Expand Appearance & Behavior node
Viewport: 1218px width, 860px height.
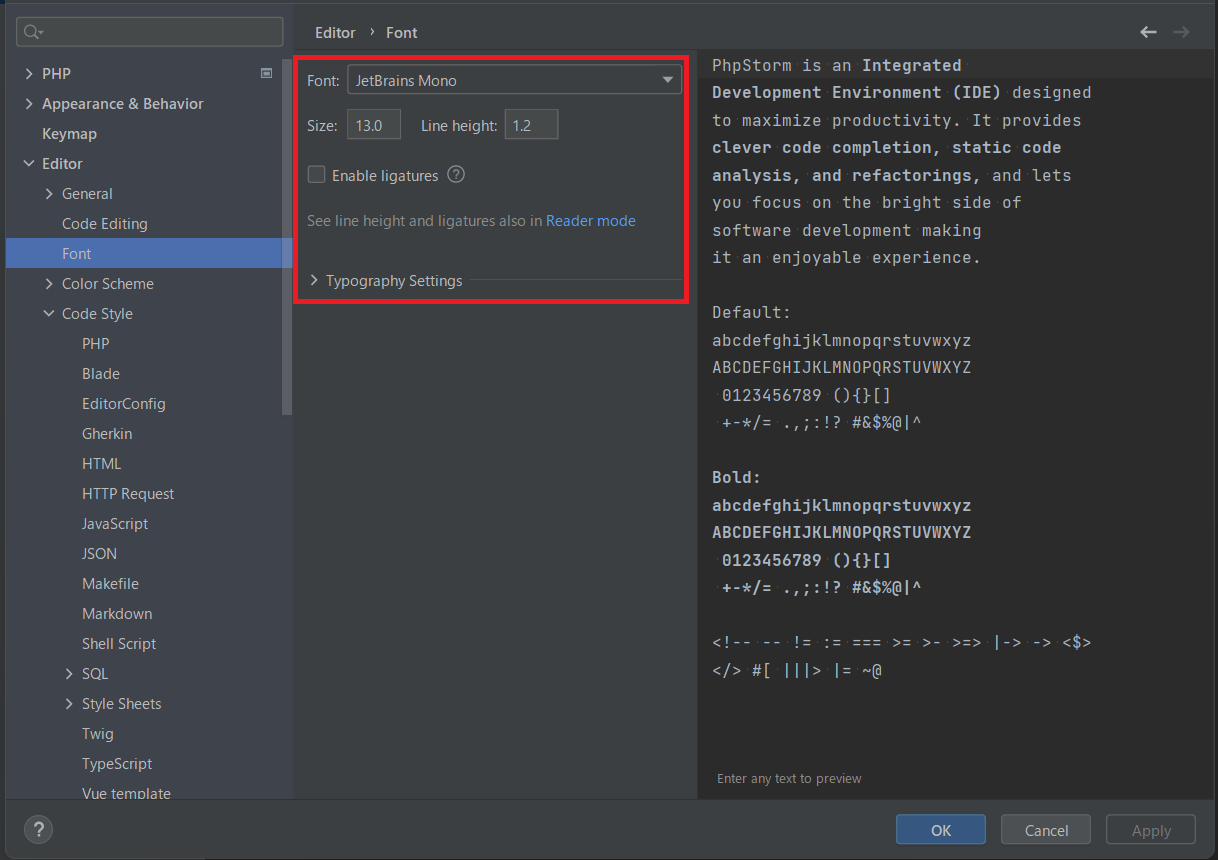[x=28, y=104]
